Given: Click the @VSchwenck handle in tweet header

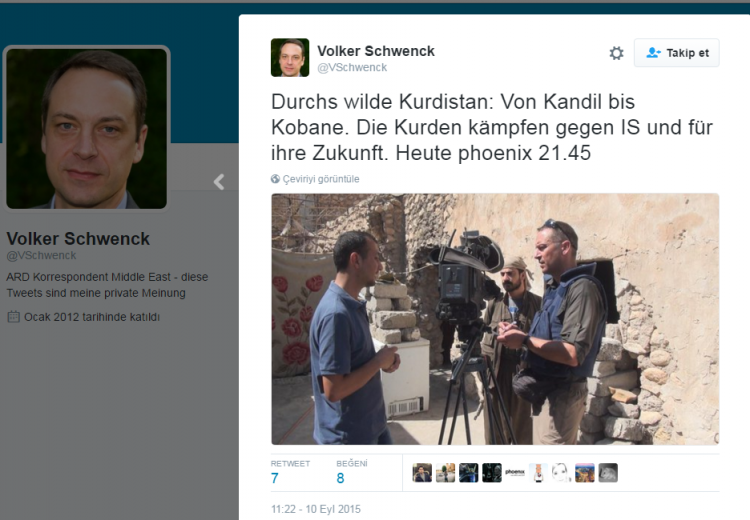Looking at the screenshot, I should point(352,67).
